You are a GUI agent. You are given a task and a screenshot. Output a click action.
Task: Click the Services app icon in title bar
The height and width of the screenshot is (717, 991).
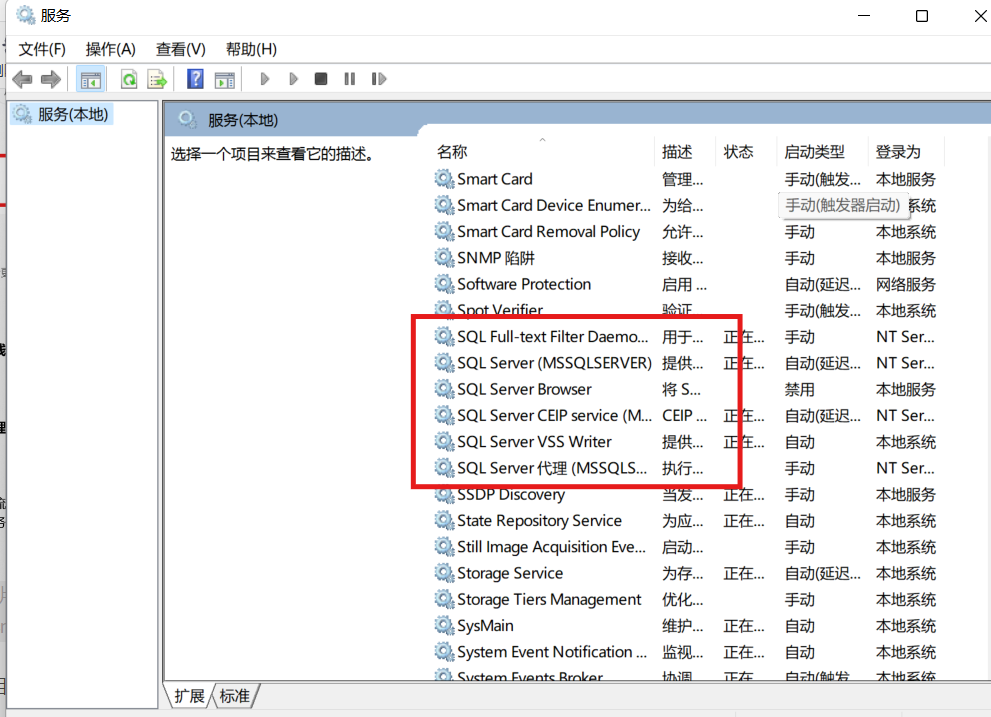25,15
